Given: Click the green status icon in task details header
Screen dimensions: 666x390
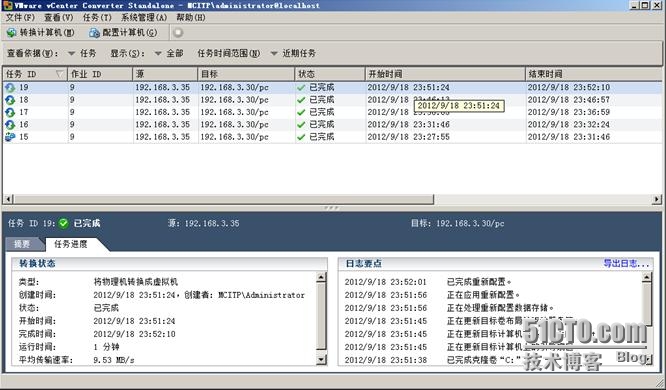Looking at the screenshot, I should tap(63, 223).
